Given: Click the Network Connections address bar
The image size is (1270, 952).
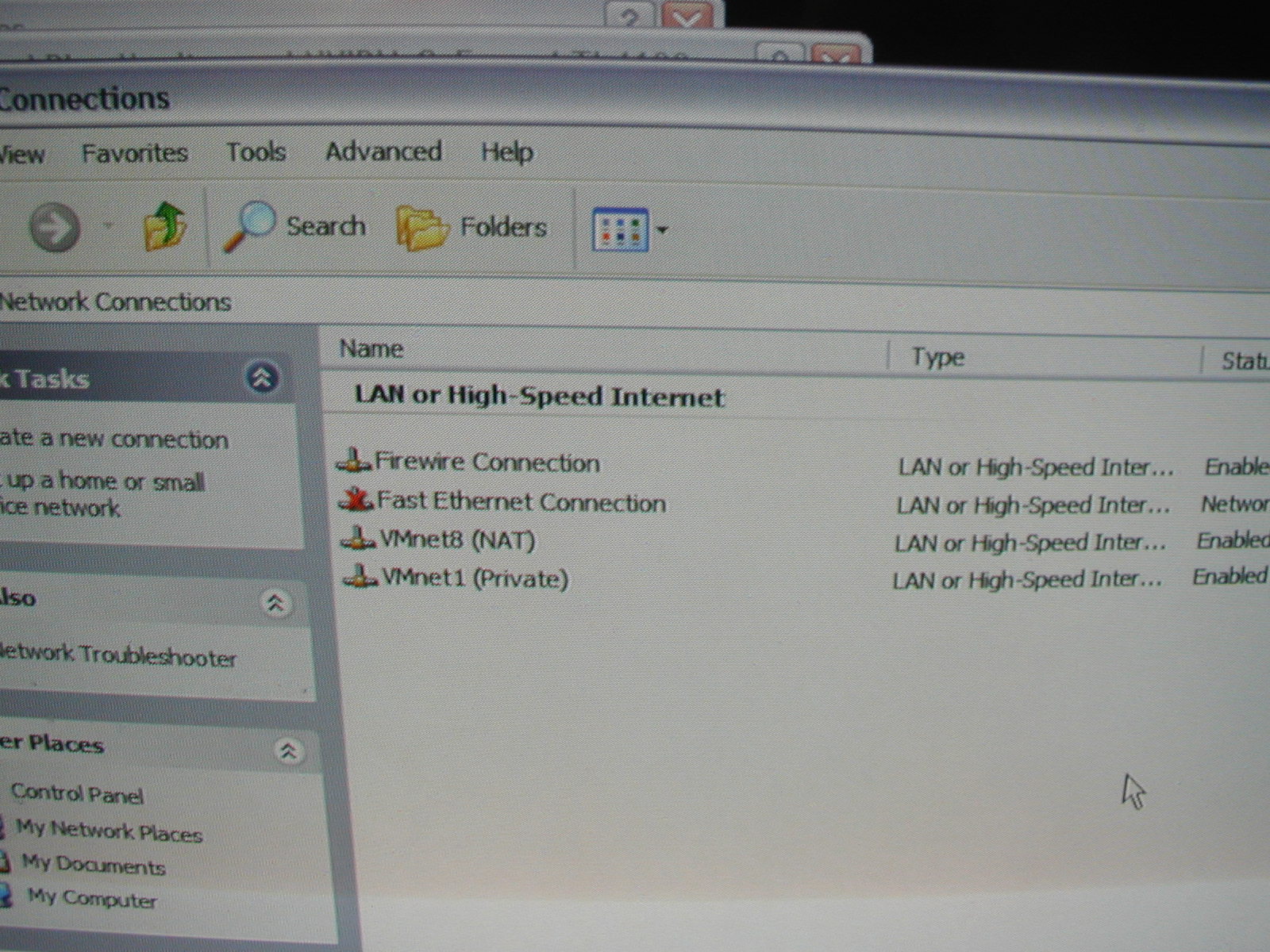Looking at the screenshot, I should pyautogui.click(x=635, y=305).
